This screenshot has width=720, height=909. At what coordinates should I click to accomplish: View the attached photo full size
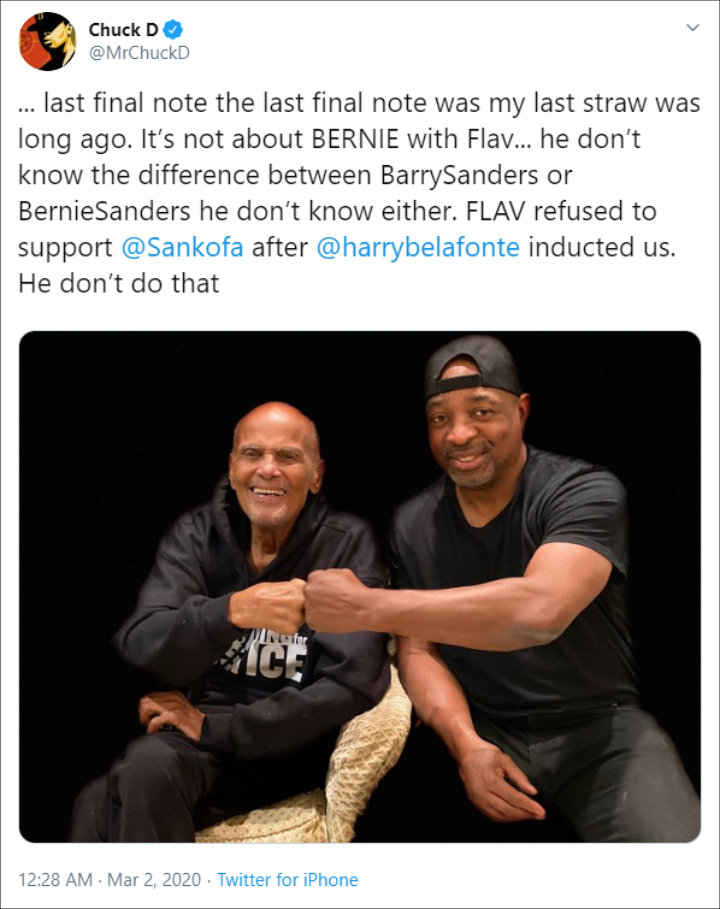pos(360,587)
